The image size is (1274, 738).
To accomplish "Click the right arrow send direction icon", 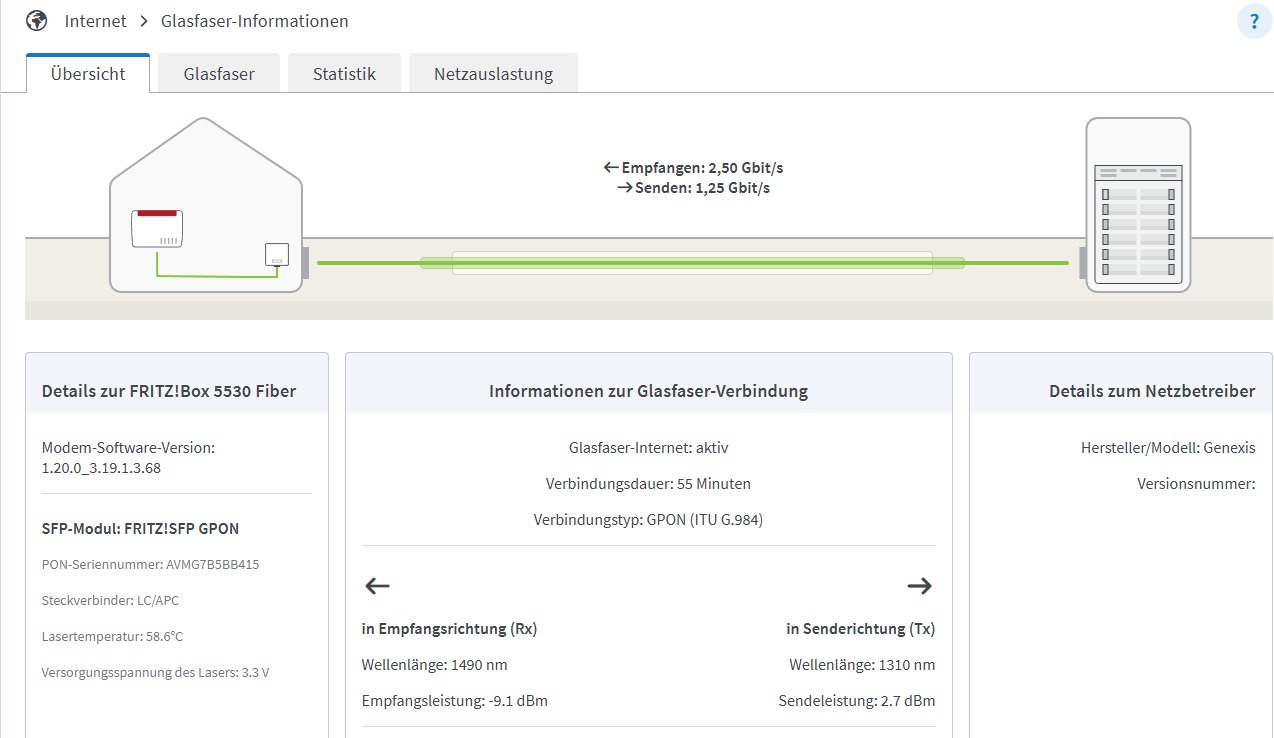I will (x=919, y=586).
